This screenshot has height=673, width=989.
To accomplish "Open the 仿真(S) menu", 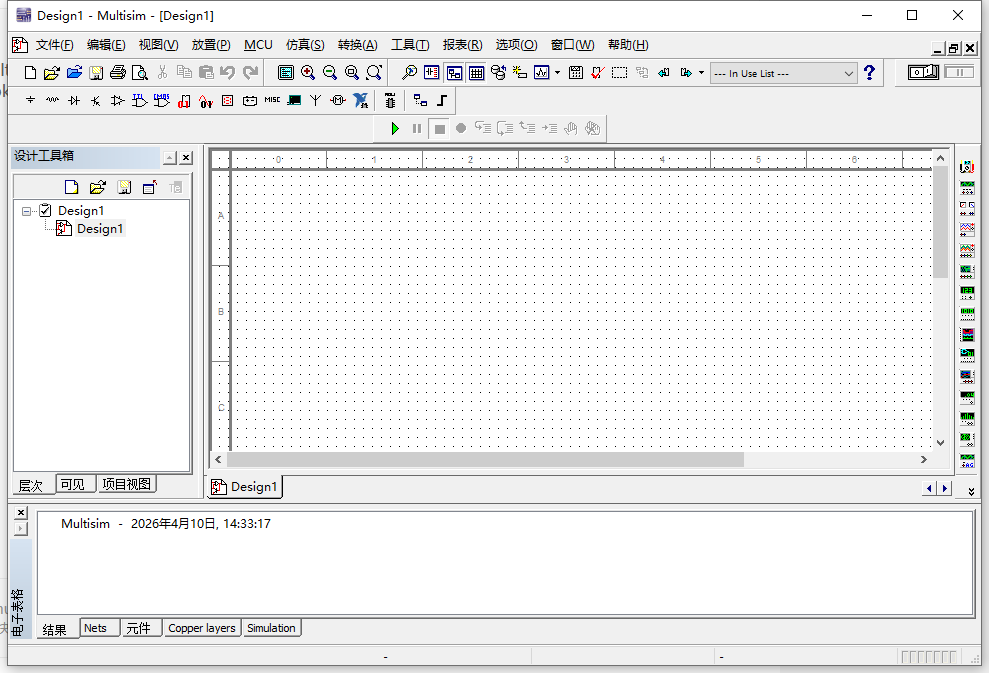I will point(304,45).
